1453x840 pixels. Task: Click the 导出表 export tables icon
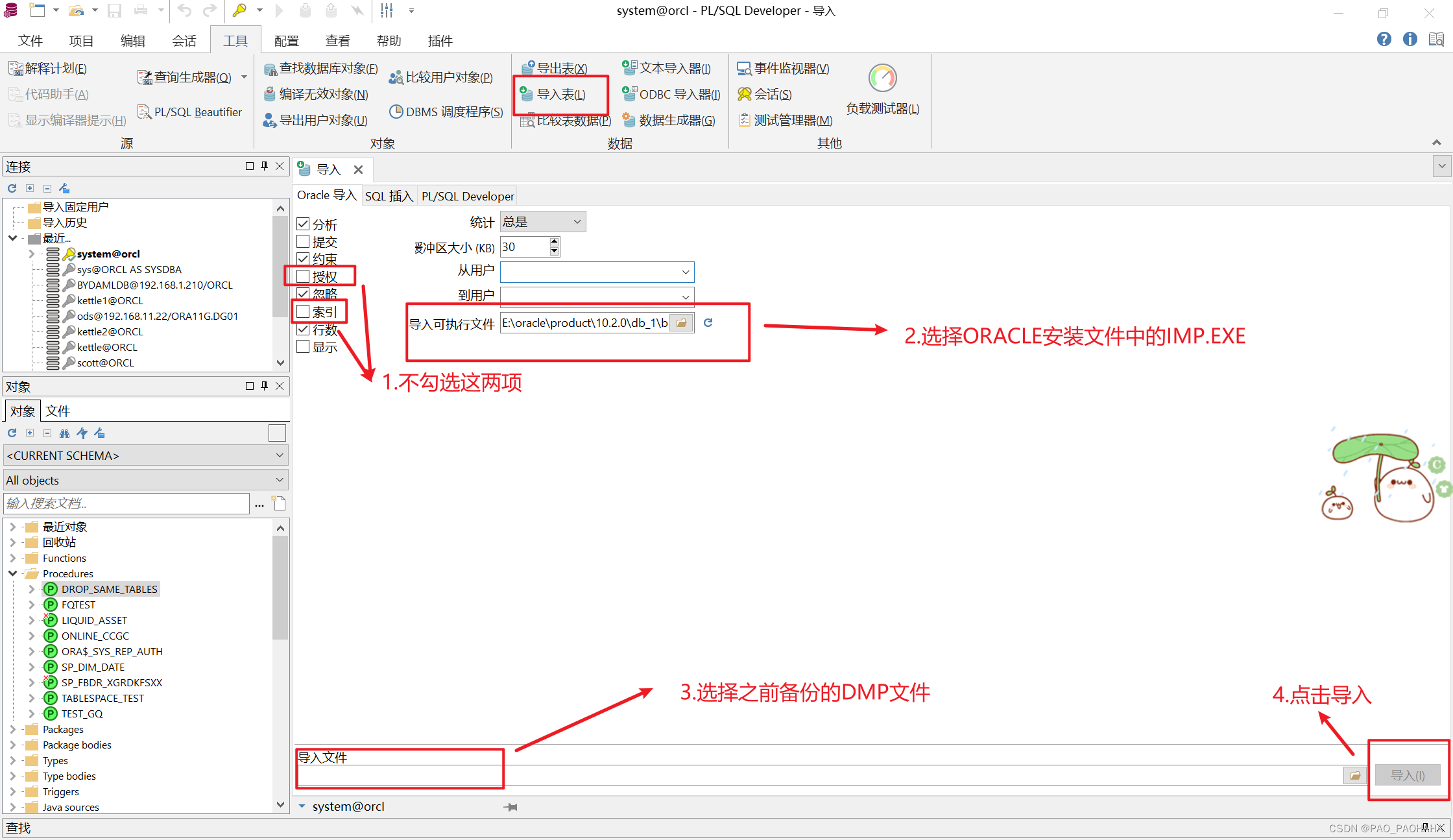[528, 68]
